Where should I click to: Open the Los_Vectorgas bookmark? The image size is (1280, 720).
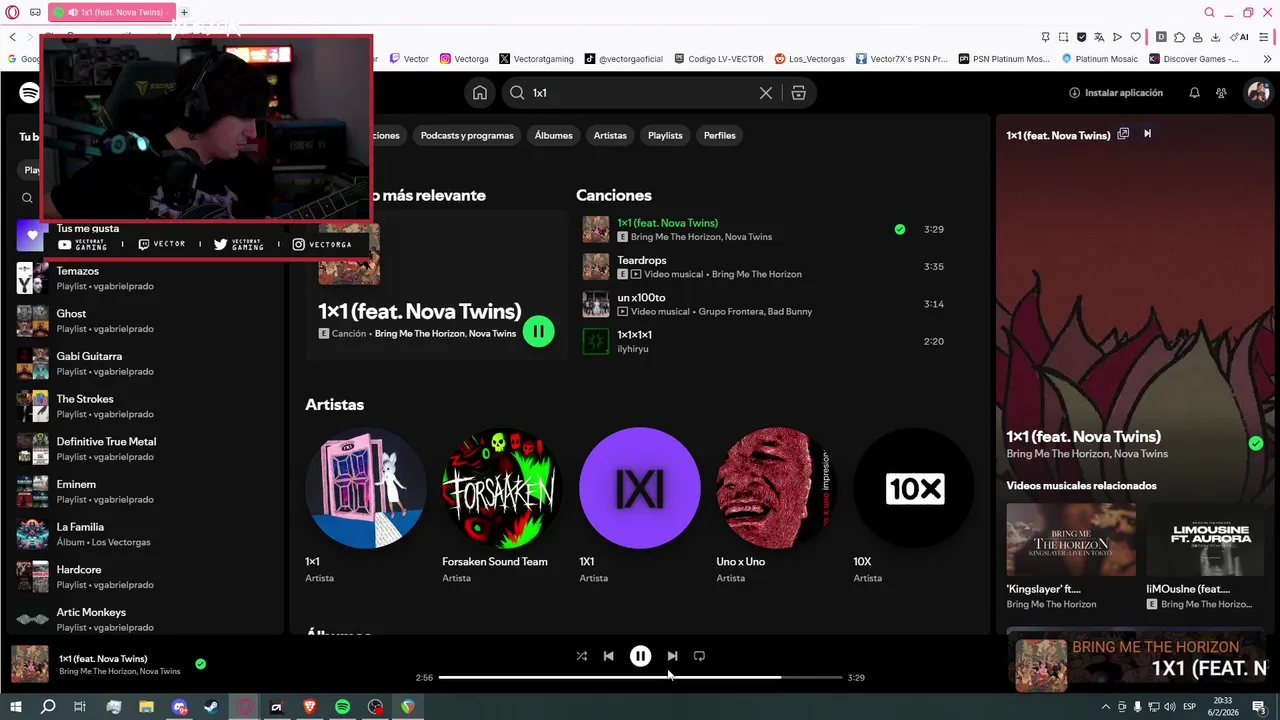coord(809,59)
